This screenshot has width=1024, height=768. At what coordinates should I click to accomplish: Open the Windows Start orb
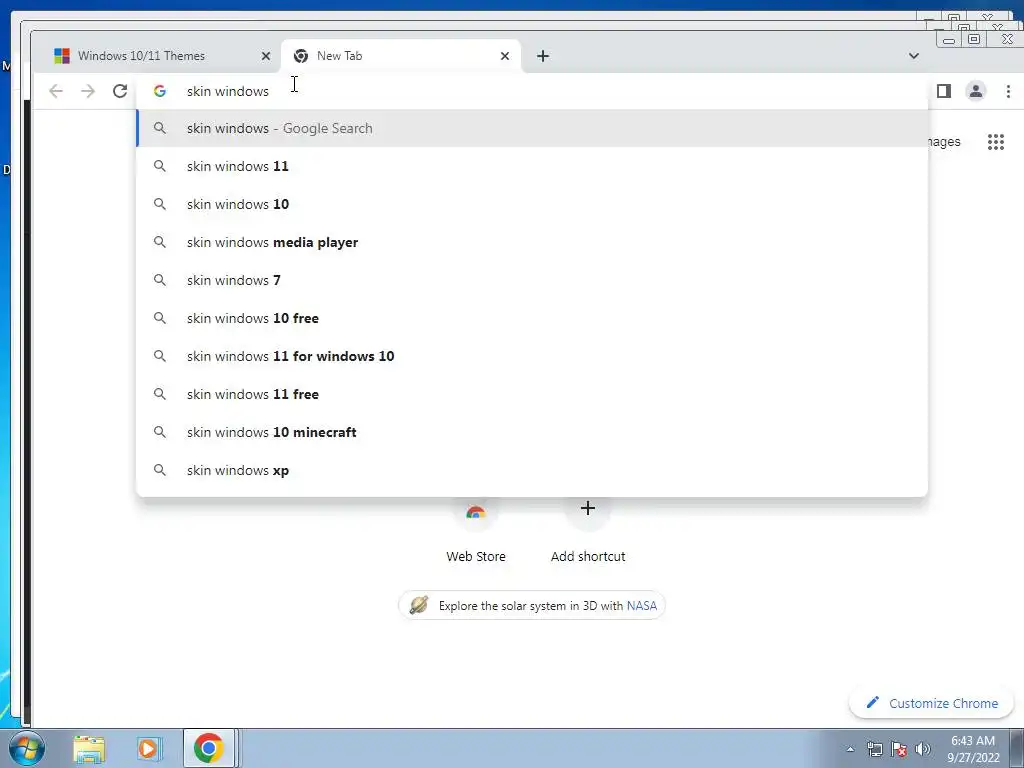(x=27, y=748)
